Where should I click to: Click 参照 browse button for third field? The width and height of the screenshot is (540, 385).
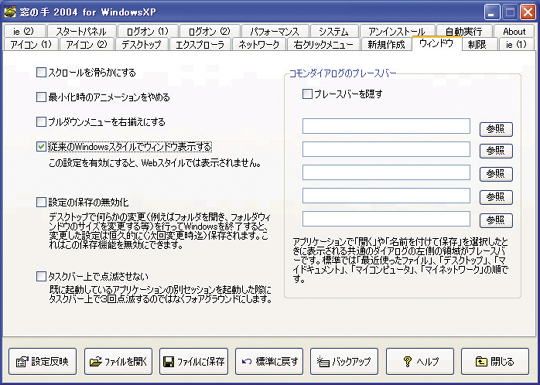(496, 174)
